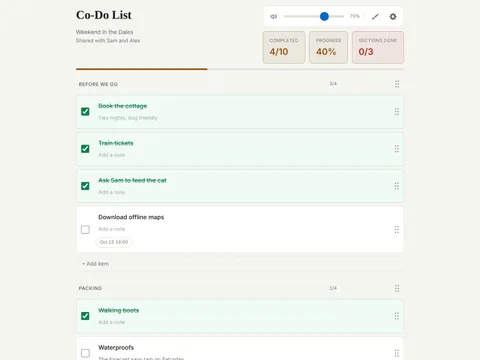480x360 pixels.
Task: Click the overall progress bar
Action: [240, 69]
